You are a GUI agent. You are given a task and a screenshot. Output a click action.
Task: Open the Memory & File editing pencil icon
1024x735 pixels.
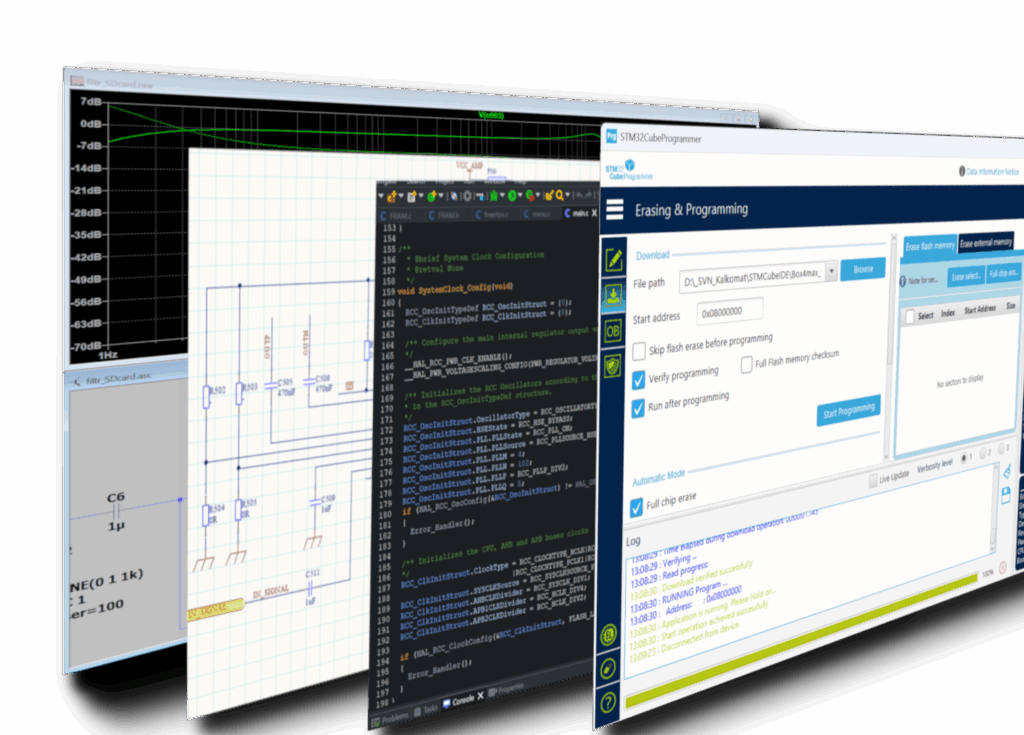[614, 259]
